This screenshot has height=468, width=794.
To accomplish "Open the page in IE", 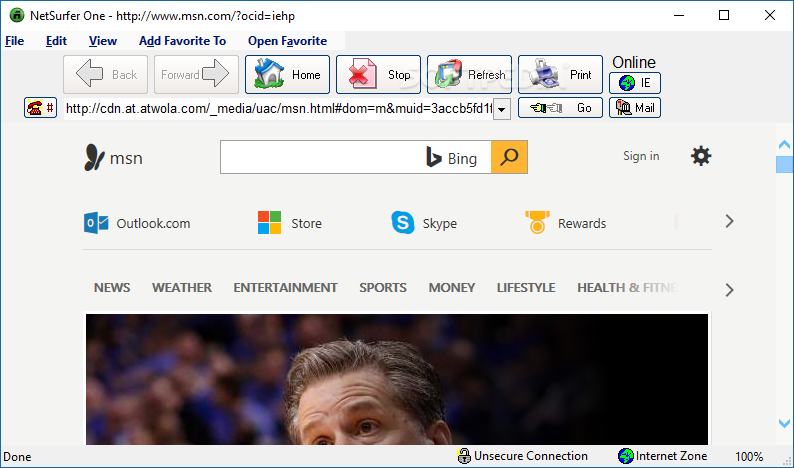I will point(635,83).
